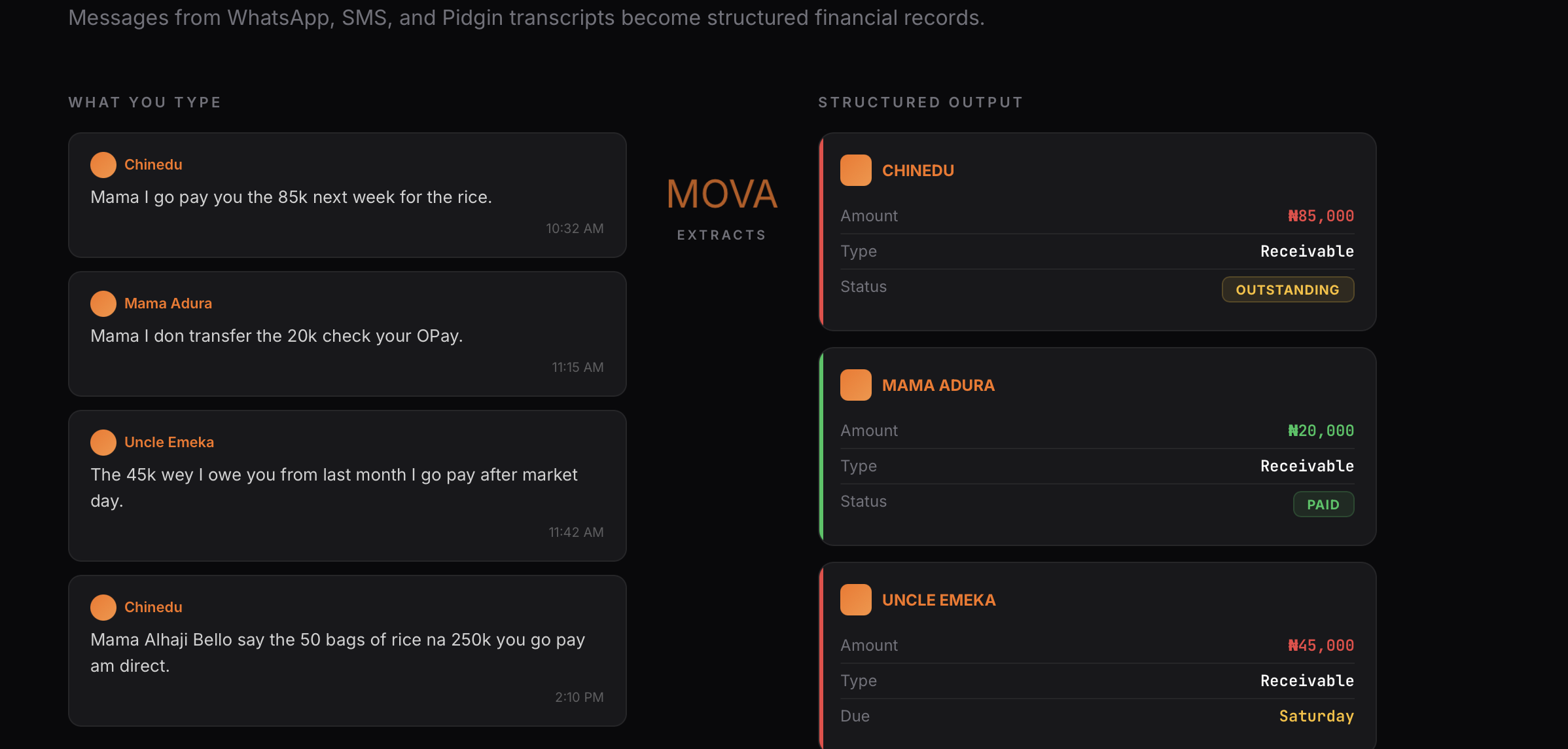Open the 'Mama I go pay you the 85k' message
The image size is (1568, 749).
pos(347,195)
